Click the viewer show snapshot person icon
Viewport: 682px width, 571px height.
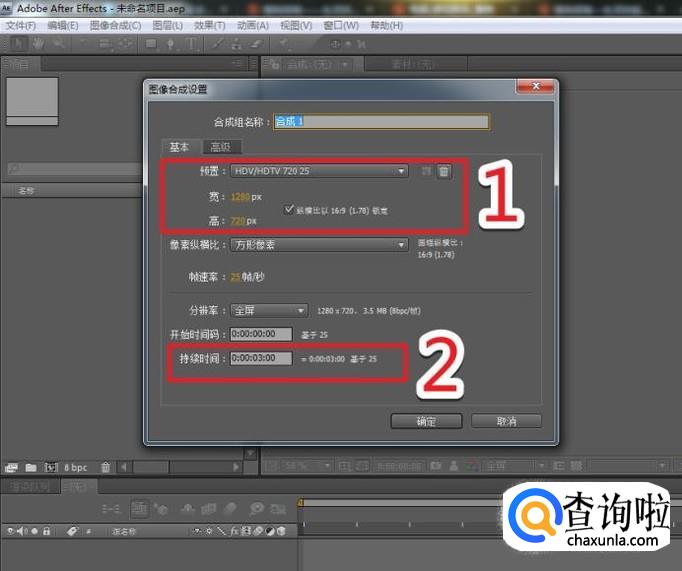[454, 466]
